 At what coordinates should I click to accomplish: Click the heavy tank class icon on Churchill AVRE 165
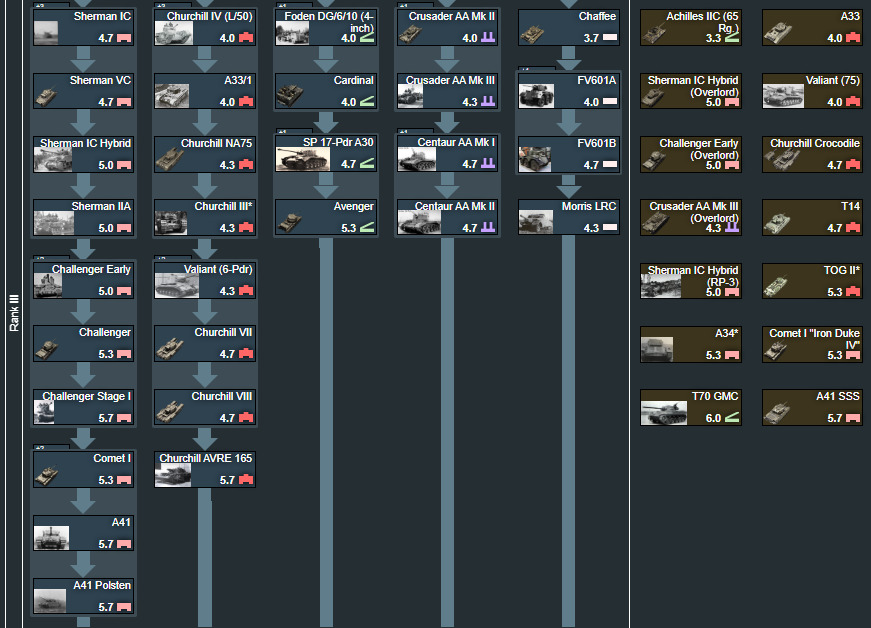(245, 480)
